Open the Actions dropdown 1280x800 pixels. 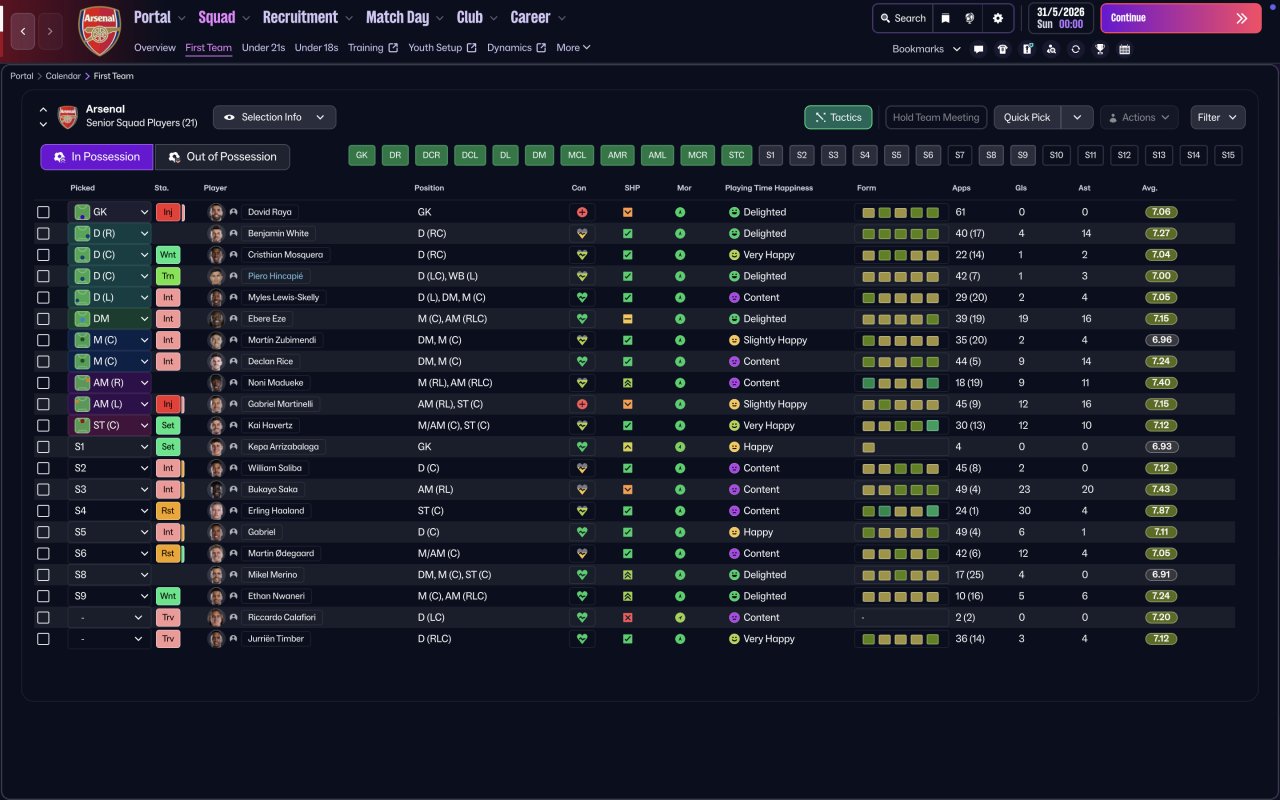click(x=1139, y=117)
